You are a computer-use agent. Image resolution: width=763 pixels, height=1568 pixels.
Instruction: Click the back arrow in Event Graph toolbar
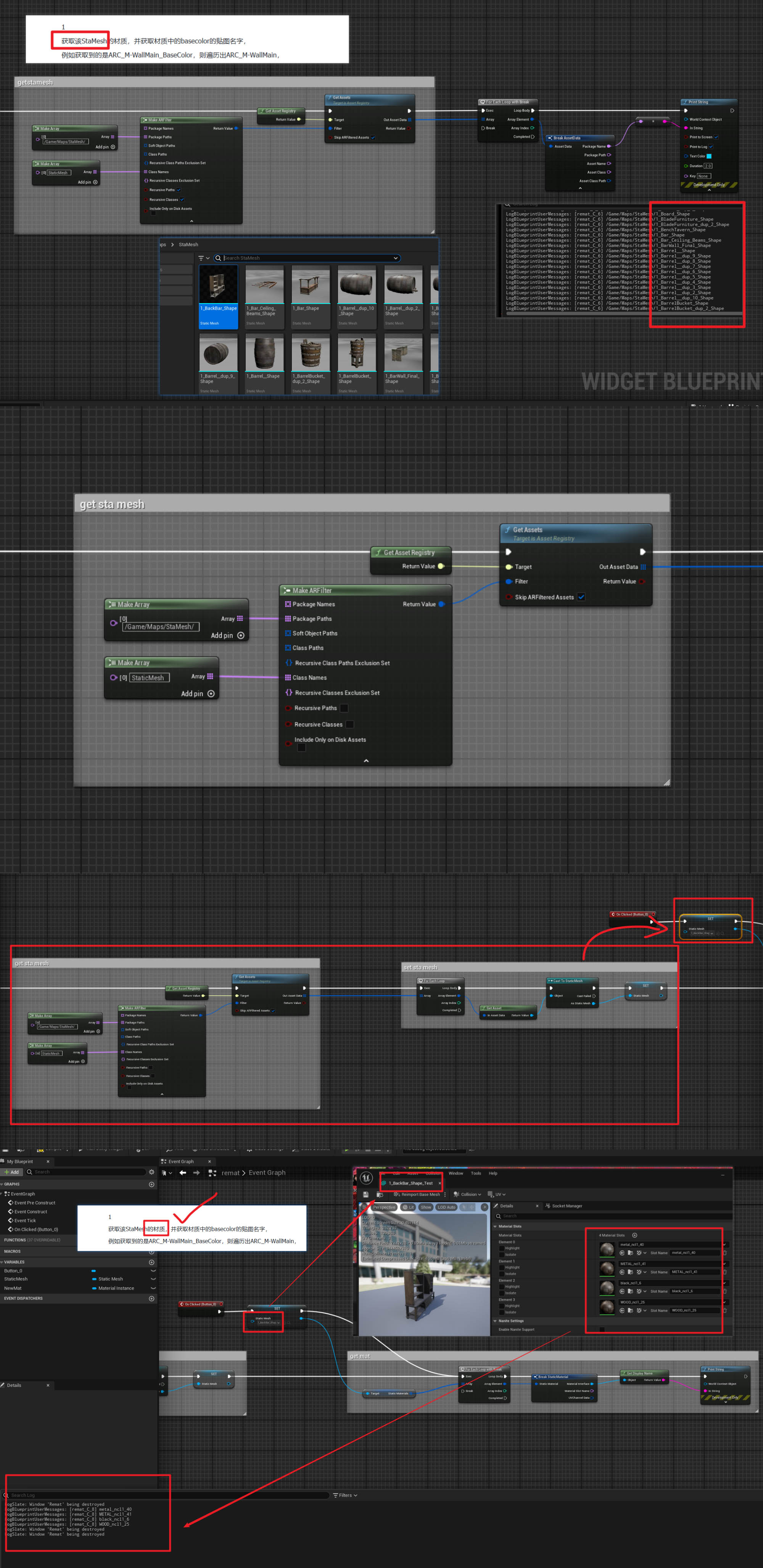[x=183, y=1172]
